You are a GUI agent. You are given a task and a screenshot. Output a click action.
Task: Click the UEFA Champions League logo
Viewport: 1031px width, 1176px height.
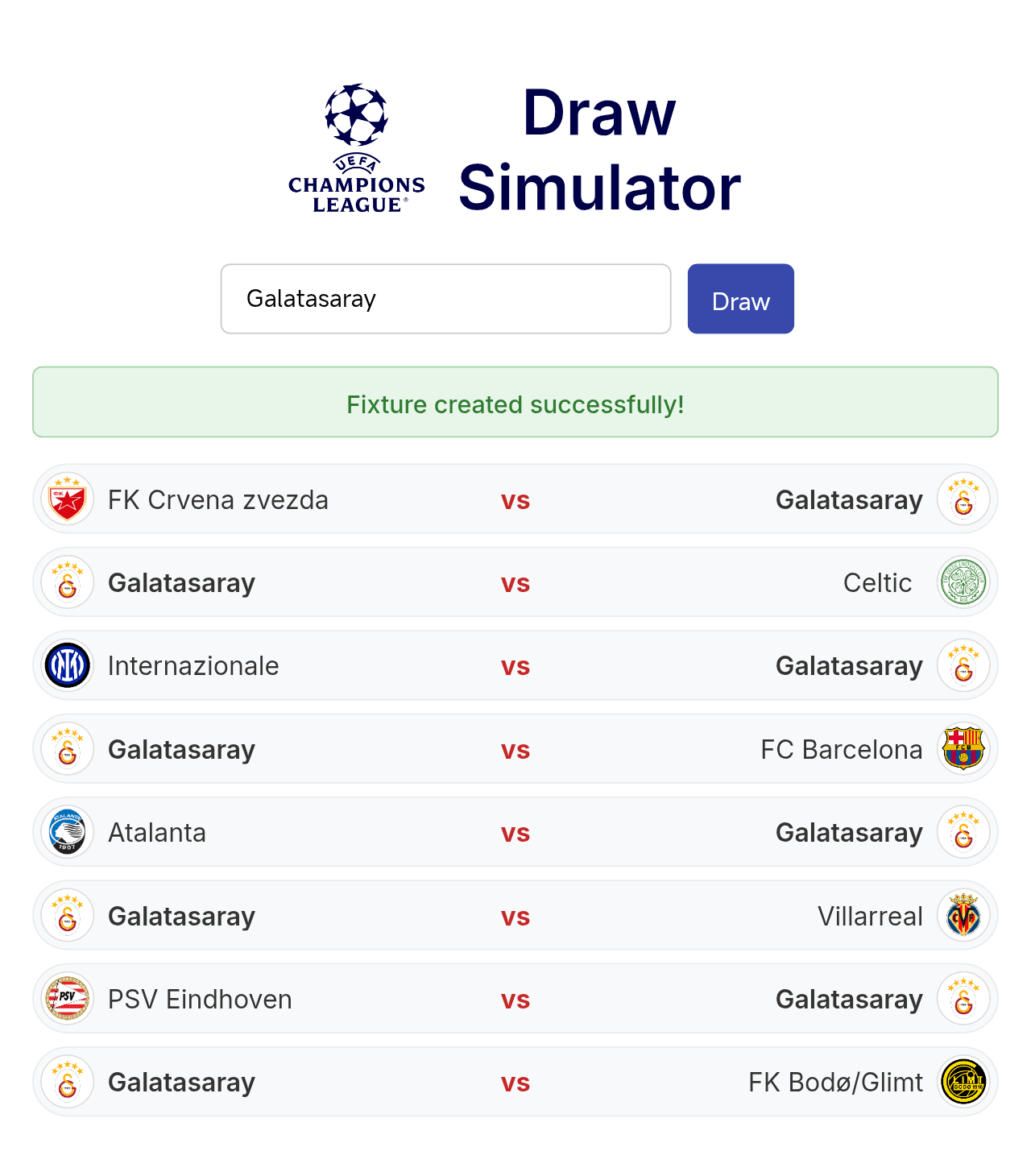point(357,149)
